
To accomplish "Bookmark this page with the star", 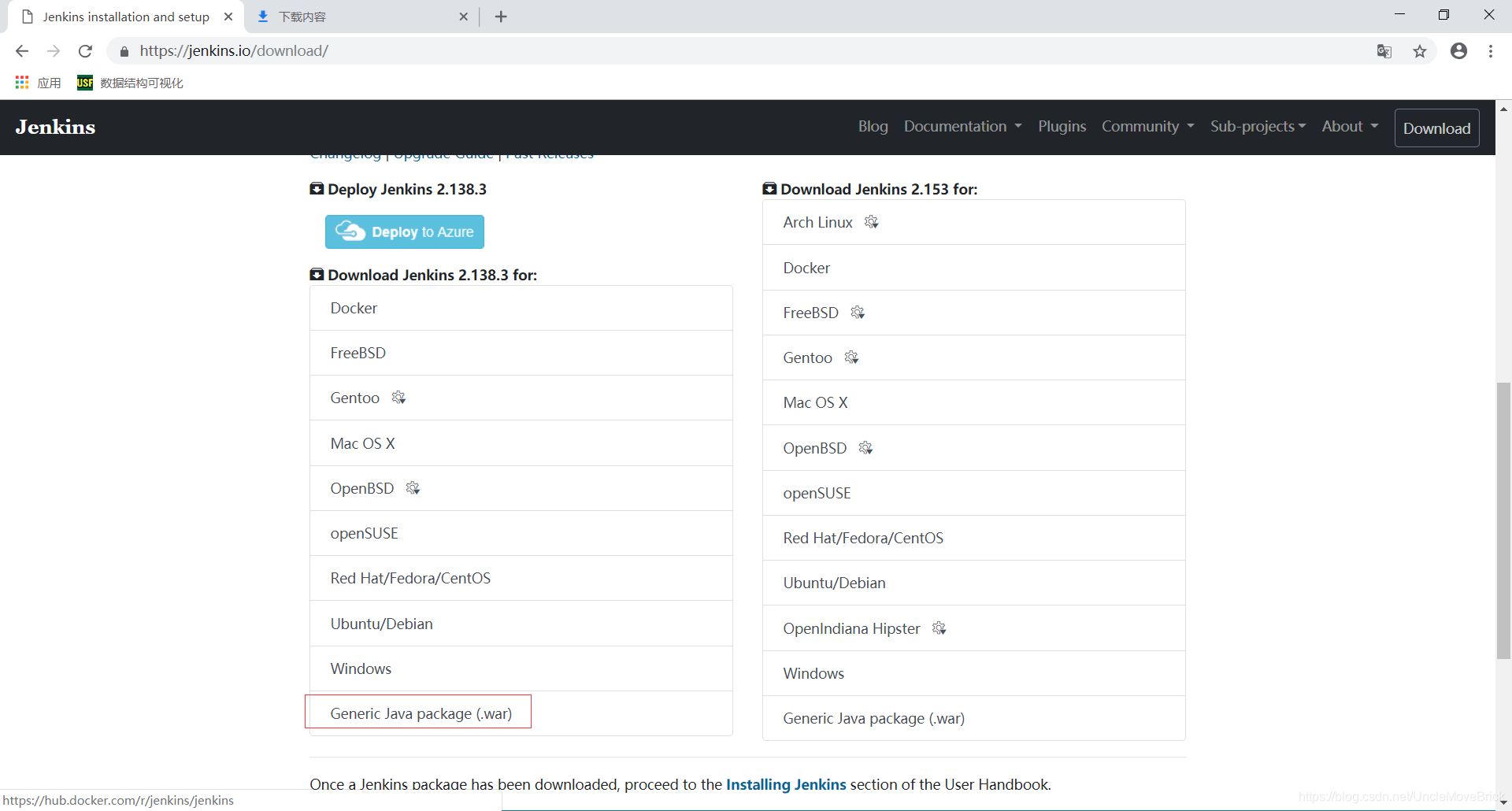I will 1420,51.
